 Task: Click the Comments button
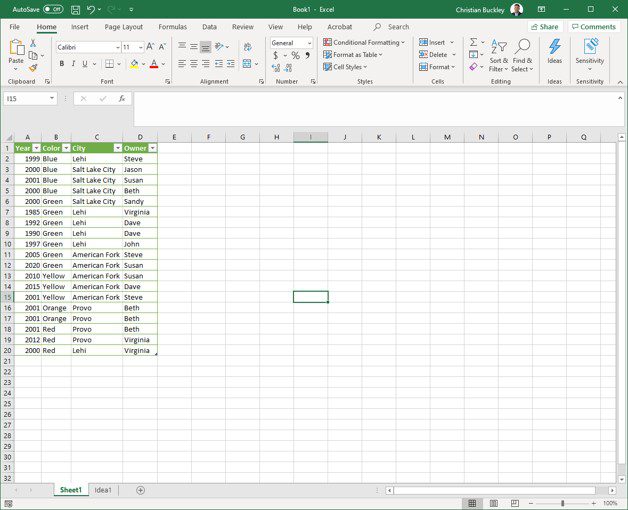coord(593,27)
